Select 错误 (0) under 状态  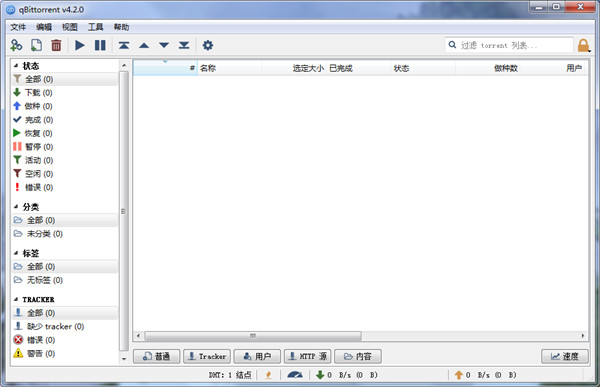pos(65,187)
